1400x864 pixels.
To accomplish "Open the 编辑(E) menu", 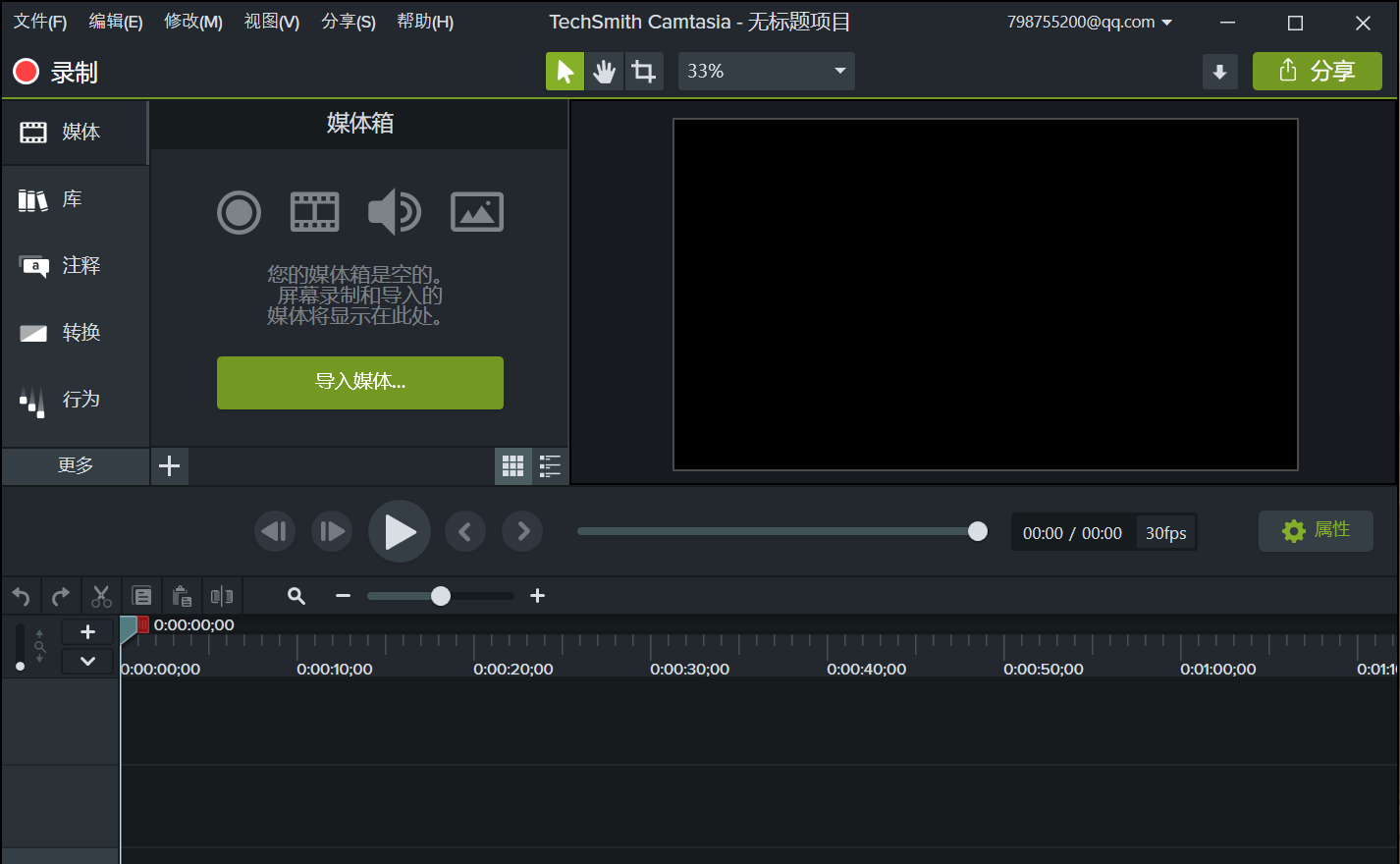I will [116, 22].
